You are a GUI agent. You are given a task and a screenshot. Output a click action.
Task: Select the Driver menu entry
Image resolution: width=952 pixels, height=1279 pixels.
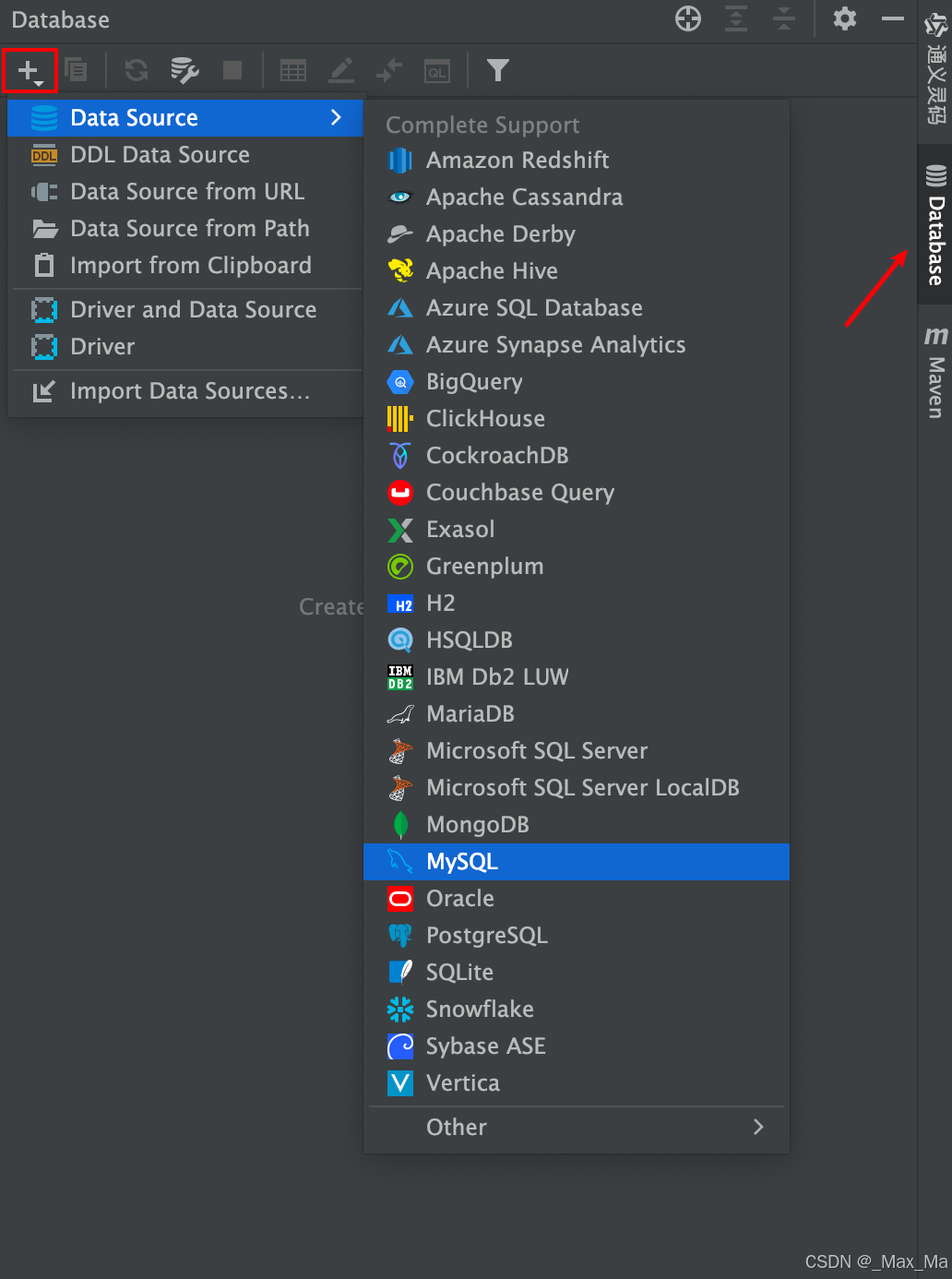click(x=185, y=347)
